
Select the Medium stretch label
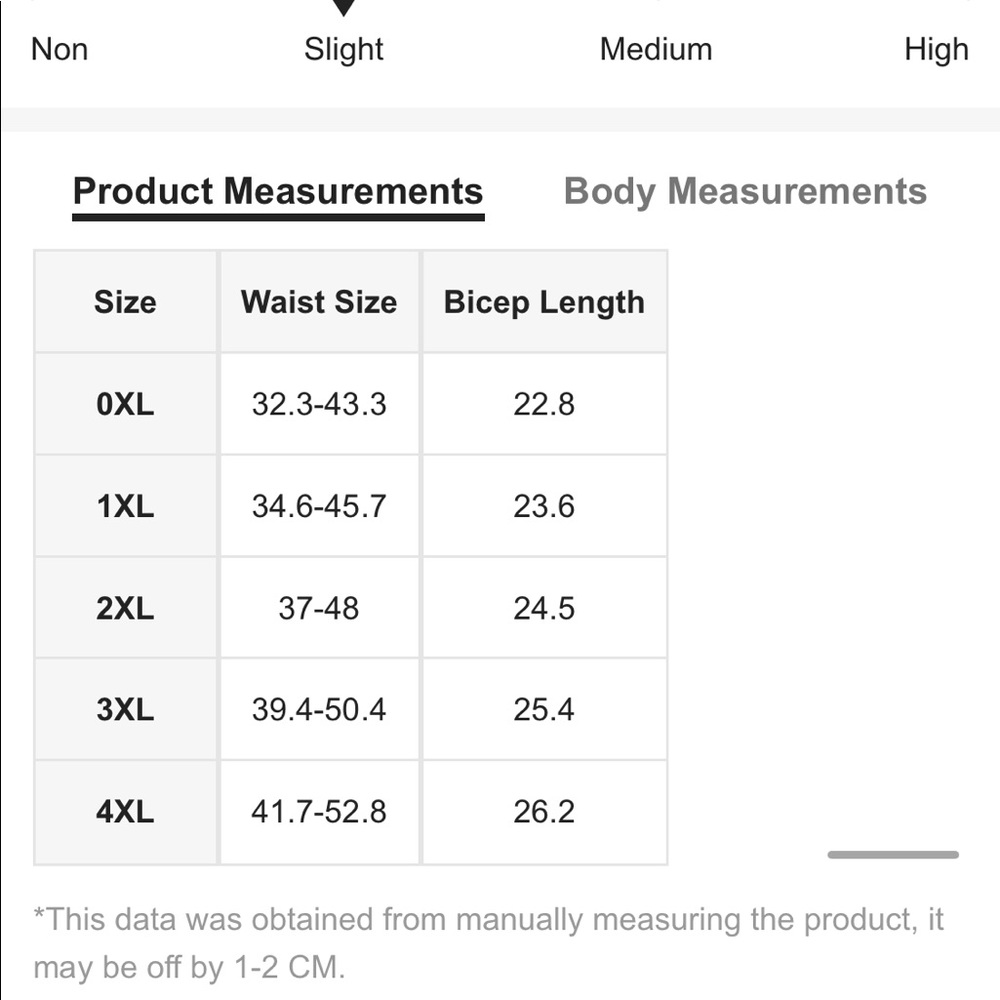coord(656,49)
